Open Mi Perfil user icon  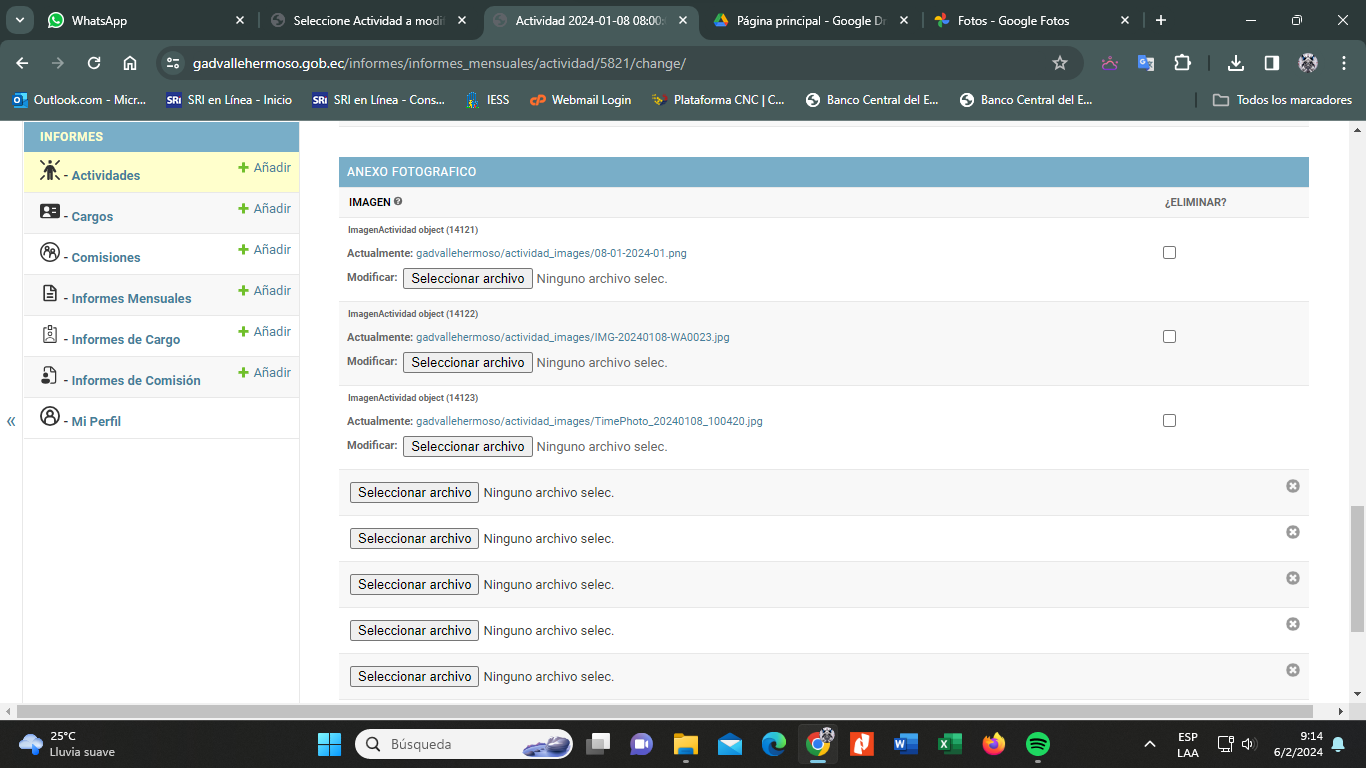tap(50, 417)
